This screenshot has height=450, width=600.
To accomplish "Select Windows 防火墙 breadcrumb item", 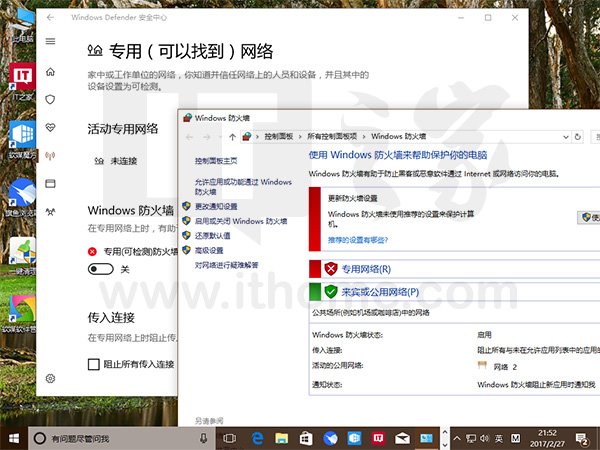I will pyautogui.click(x=398, y=136).
